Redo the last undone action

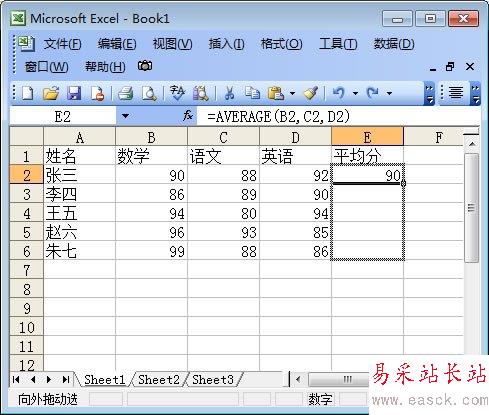(373, 92)
